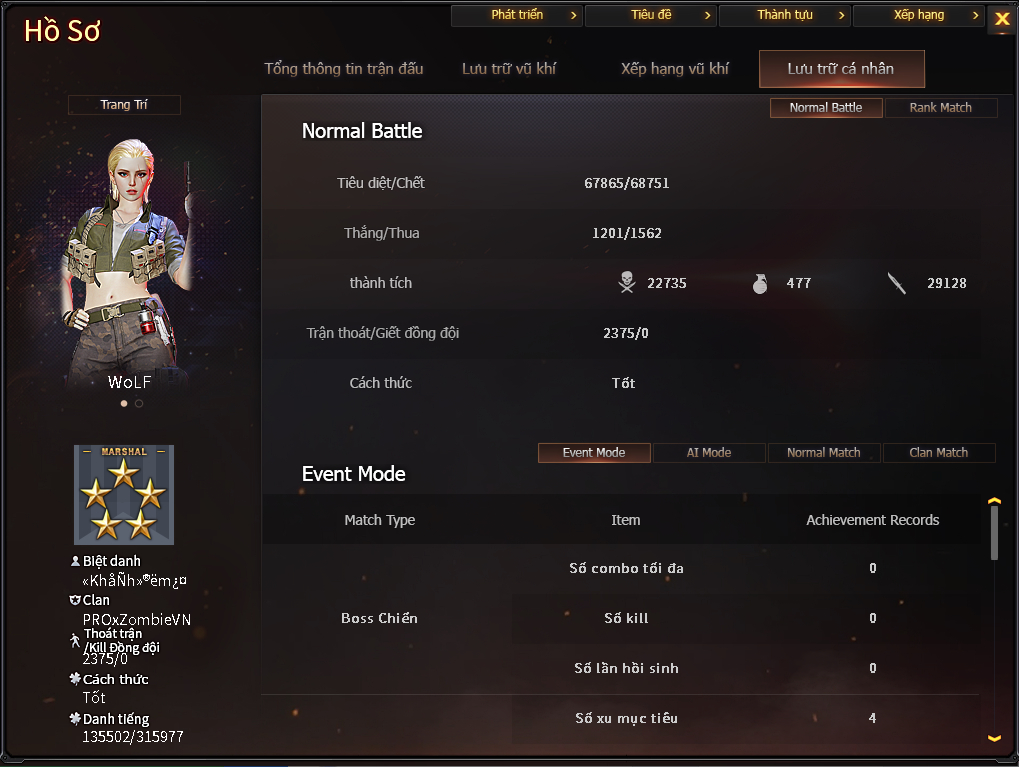Click the skull headshot stat icon

point(626,283)
